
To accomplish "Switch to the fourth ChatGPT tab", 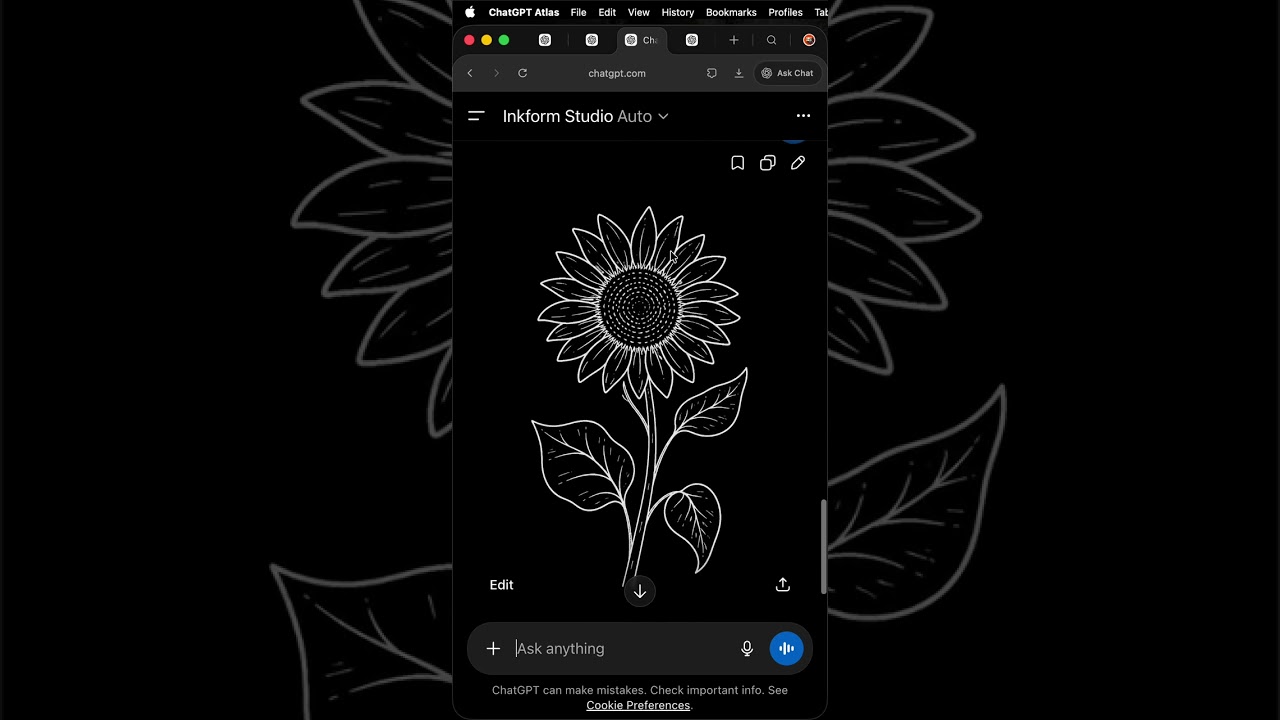I will click(692, 40).
